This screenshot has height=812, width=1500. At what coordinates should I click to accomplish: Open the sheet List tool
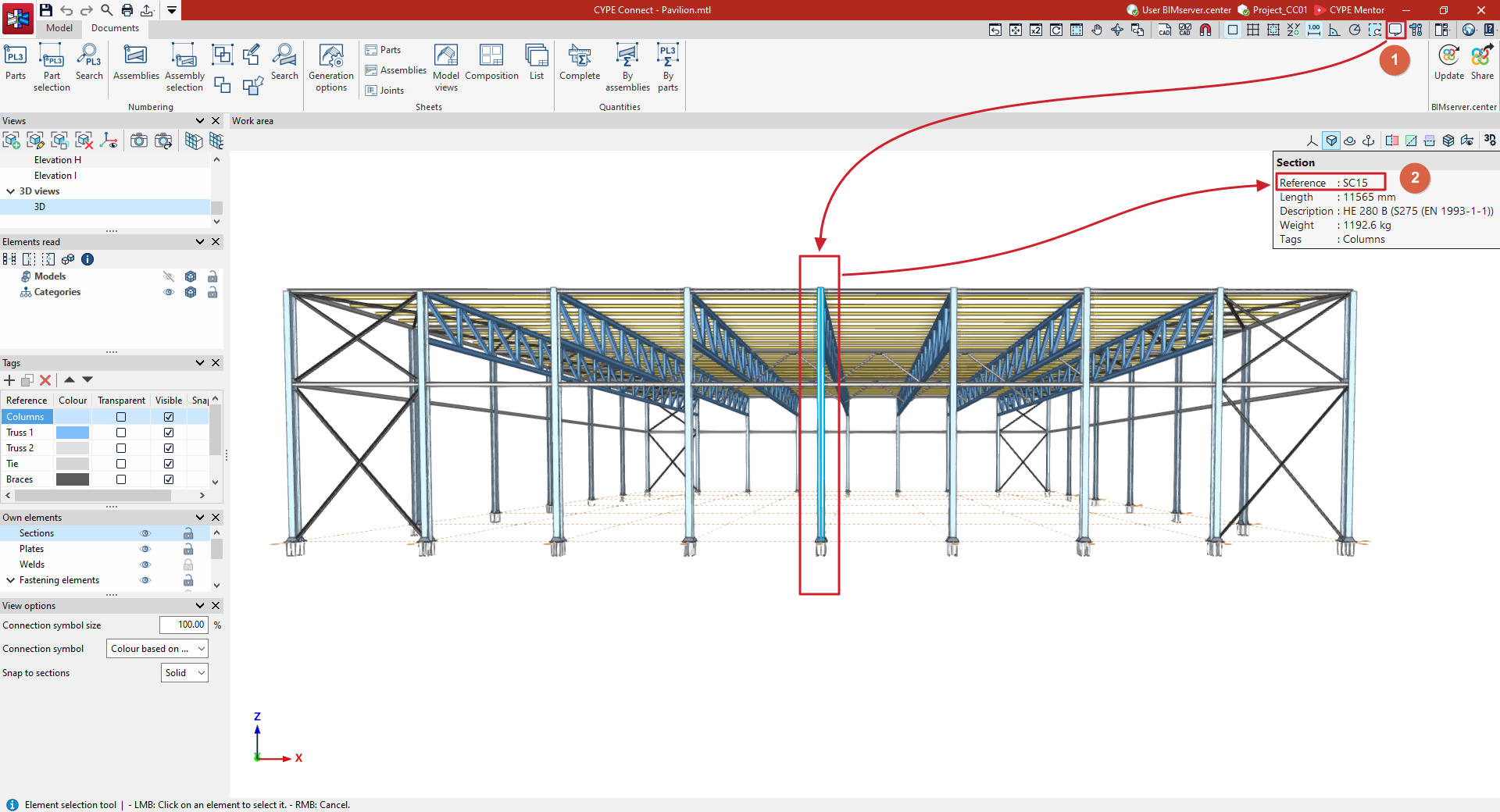537,62
